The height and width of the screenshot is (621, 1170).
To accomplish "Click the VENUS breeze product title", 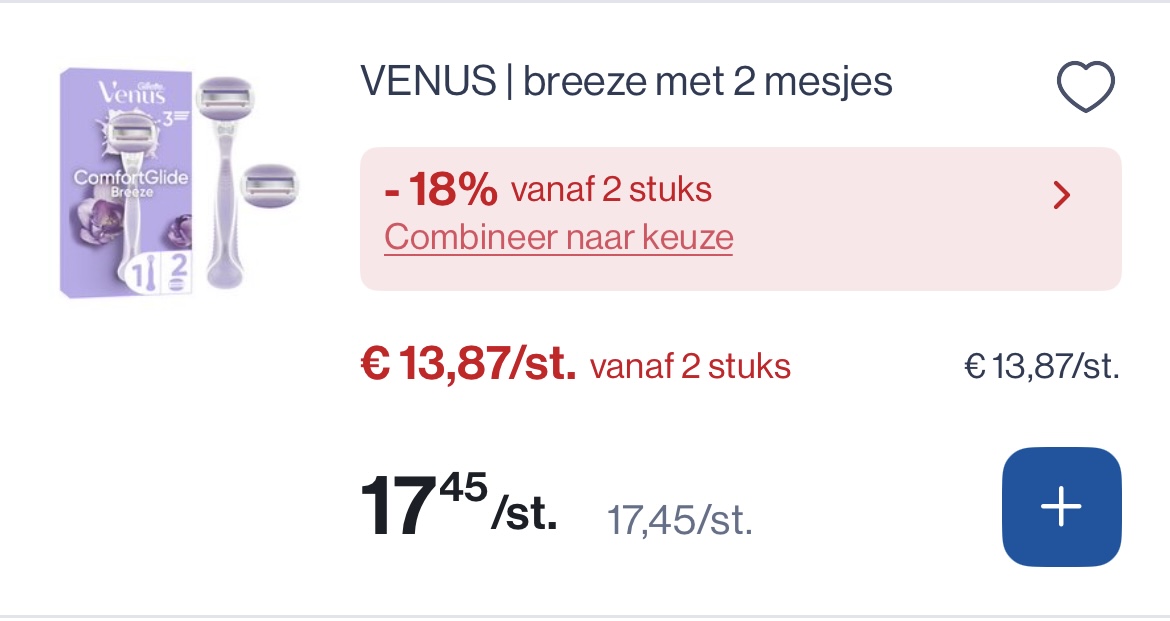I will click(627, 81).
